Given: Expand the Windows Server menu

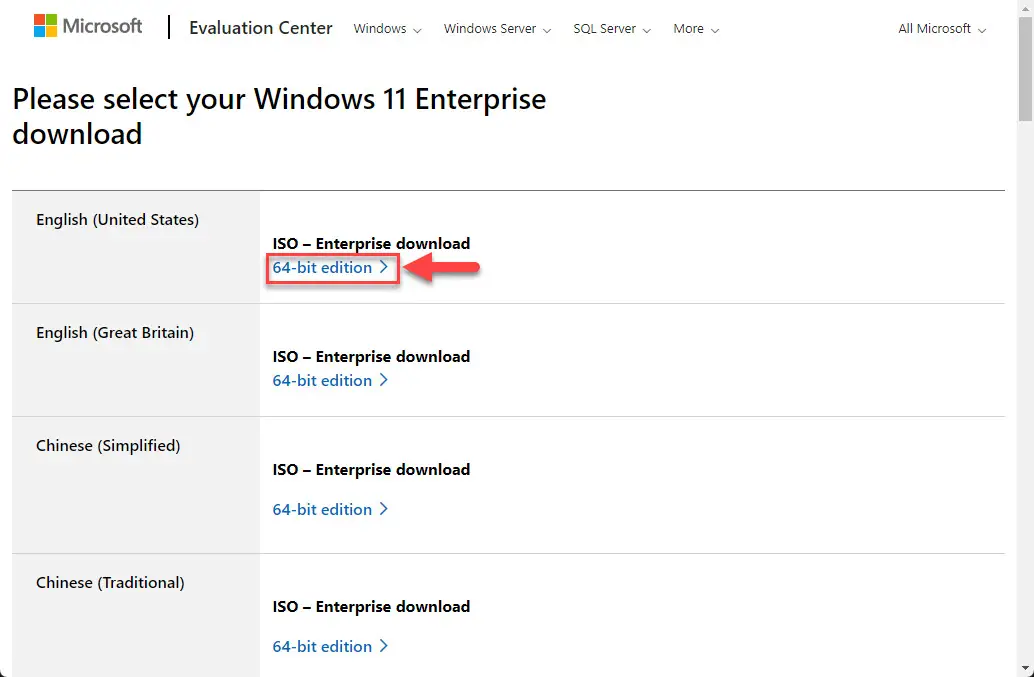Looking at the screenshot, I should (497, 29).
